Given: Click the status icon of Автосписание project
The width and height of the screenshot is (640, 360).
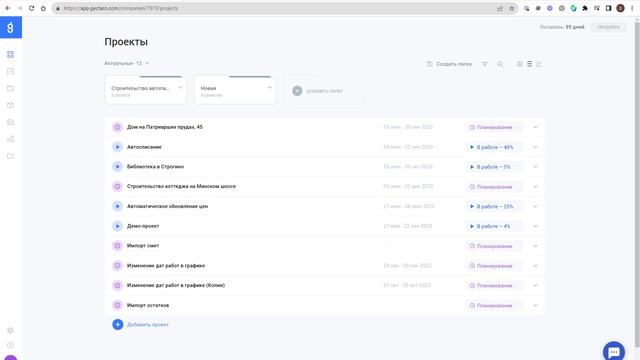Looking at the screenshot, I should [x=117, y=147].
